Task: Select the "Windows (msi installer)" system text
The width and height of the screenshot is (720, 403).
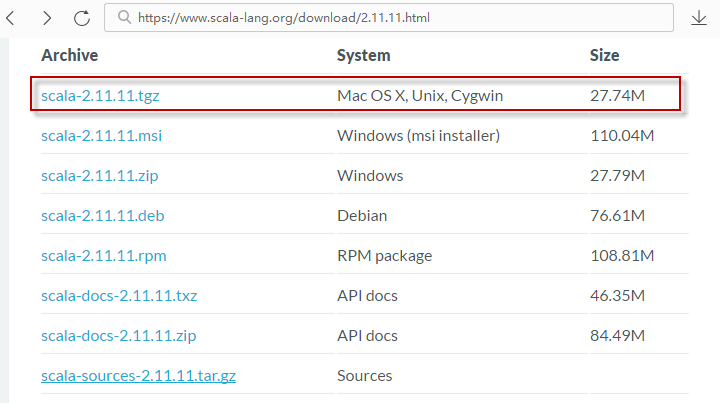Action: 418,135
